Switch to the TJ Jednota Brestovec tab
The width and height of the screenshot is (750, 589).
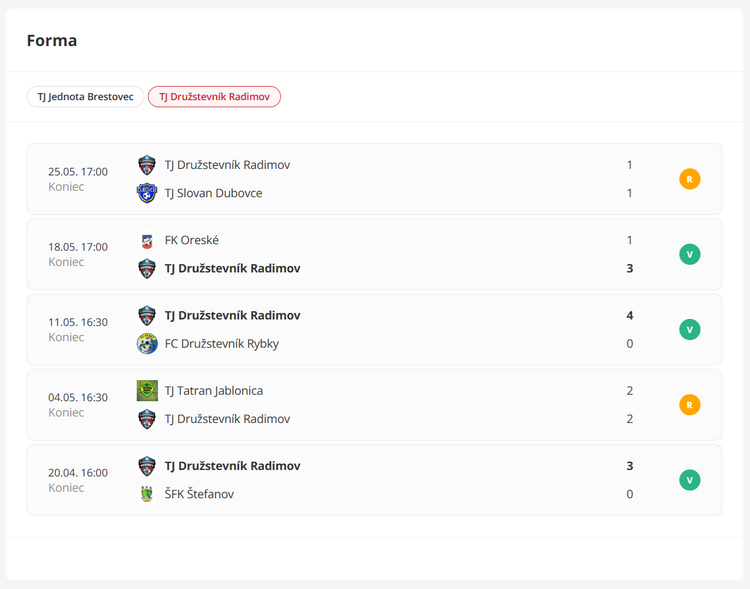(x=85, y=97)
